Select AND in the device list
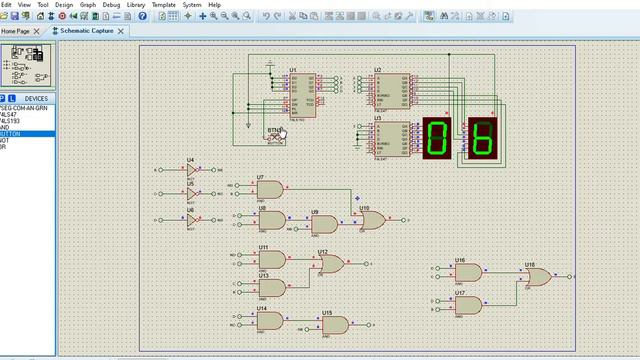This screenshot has height=360, width=640. pos(27,128)
